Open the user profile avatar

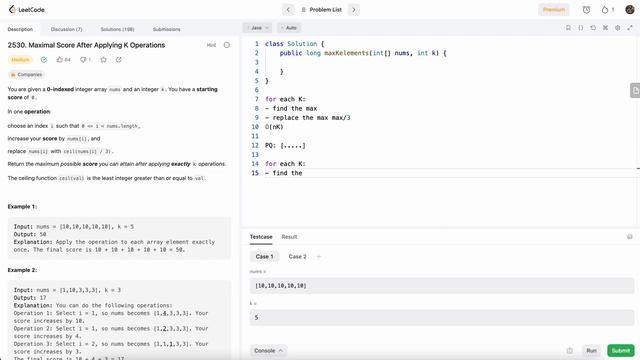click(x=630, y=9)
